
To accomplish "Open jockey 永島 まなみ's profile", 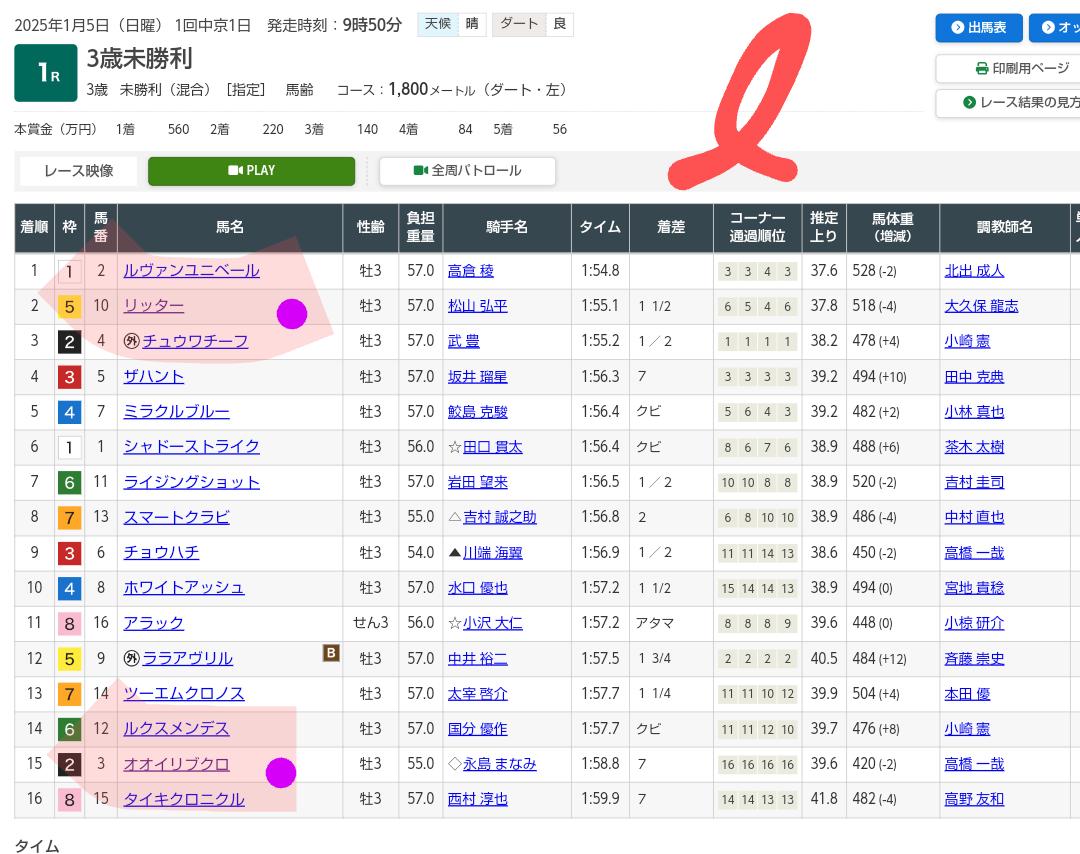I will [499, 764].
